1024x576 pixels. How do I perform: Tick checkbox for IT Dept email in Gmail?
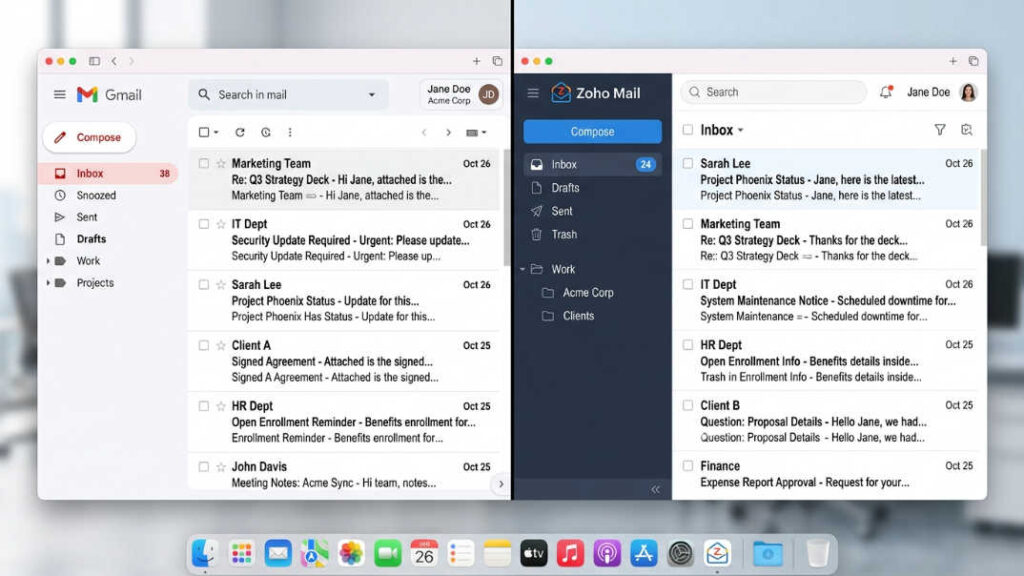204,224
